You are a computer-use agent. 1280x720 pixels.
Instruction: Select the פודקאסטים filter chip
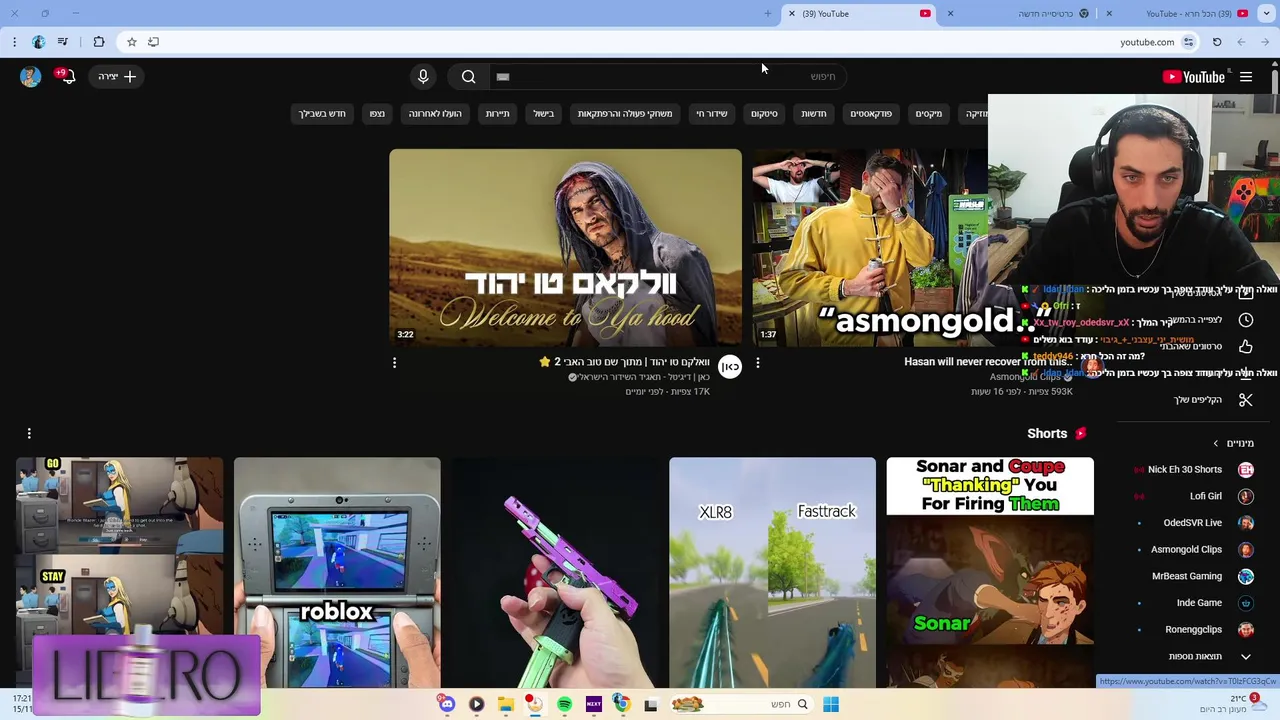click(871, 114)
